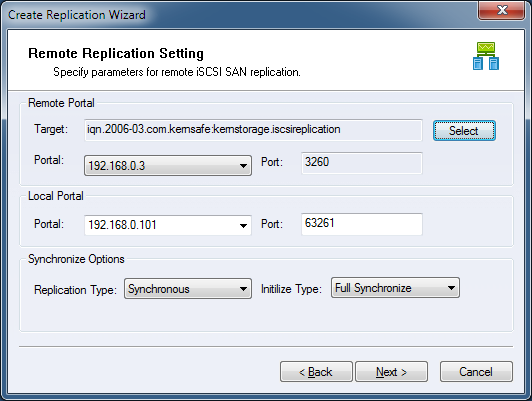Click the Create Replication Wizard title bar
The width and height of the screenshot is (532, 401).
point(238,15)
